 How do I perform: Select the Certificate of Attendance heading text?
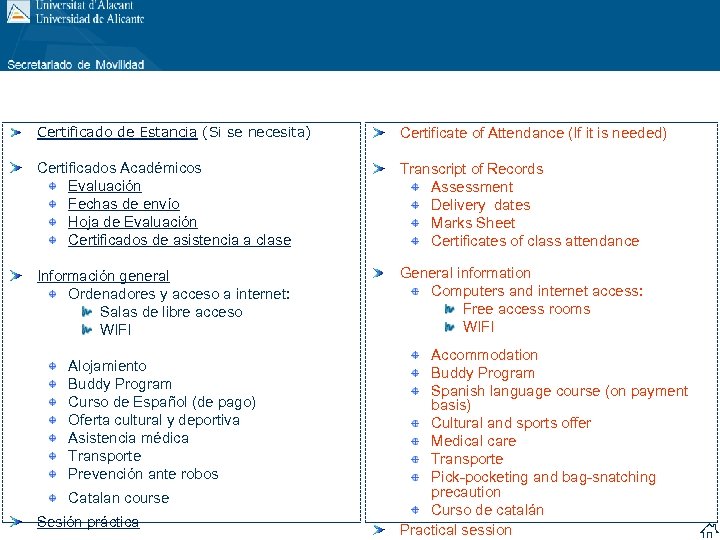pyautogui.click(x=533, y=133)
